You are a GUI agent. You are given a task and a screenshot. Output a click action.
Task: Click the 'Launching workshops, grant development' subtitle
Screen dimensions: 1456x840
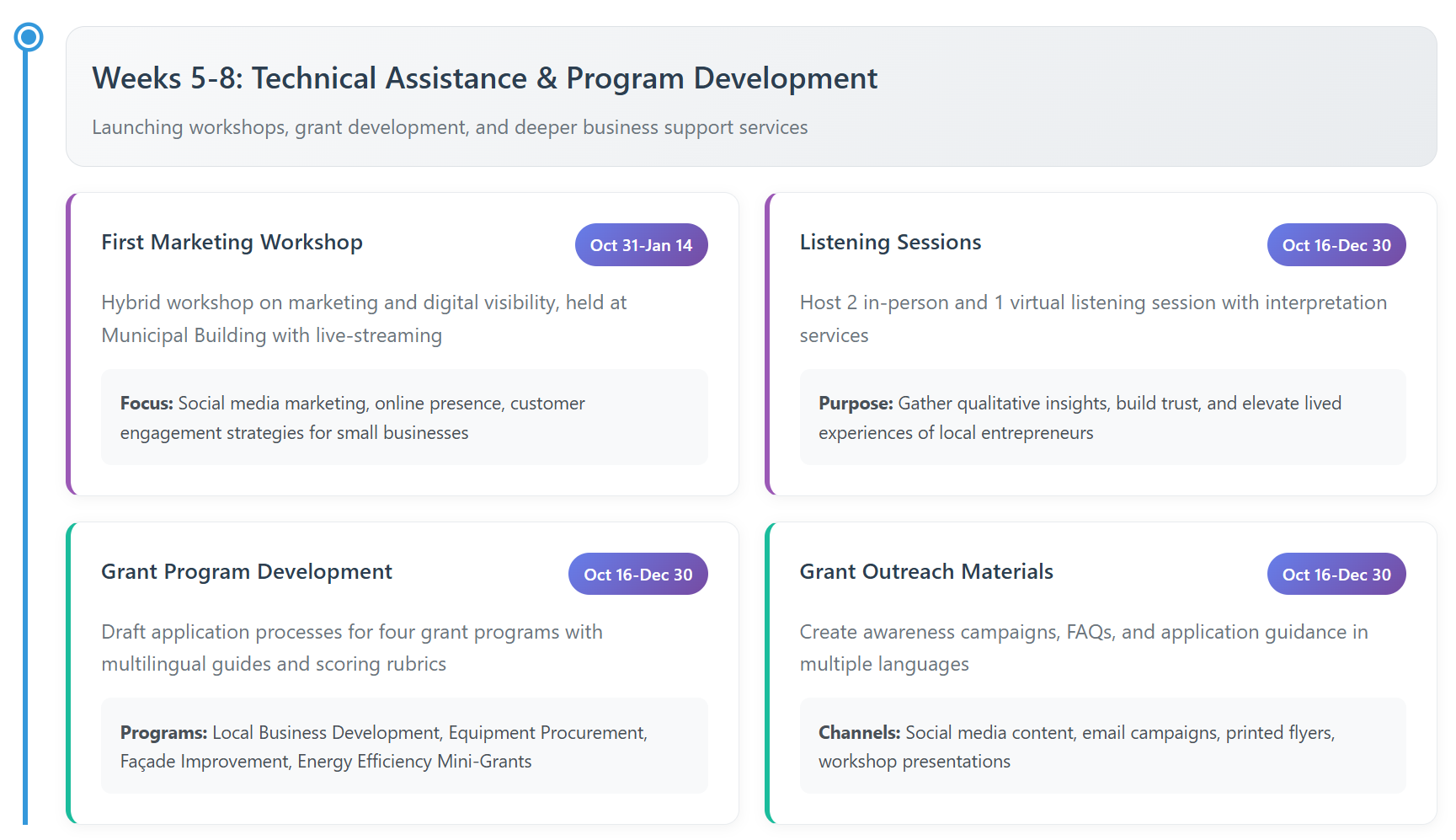[x=450, y=127]
